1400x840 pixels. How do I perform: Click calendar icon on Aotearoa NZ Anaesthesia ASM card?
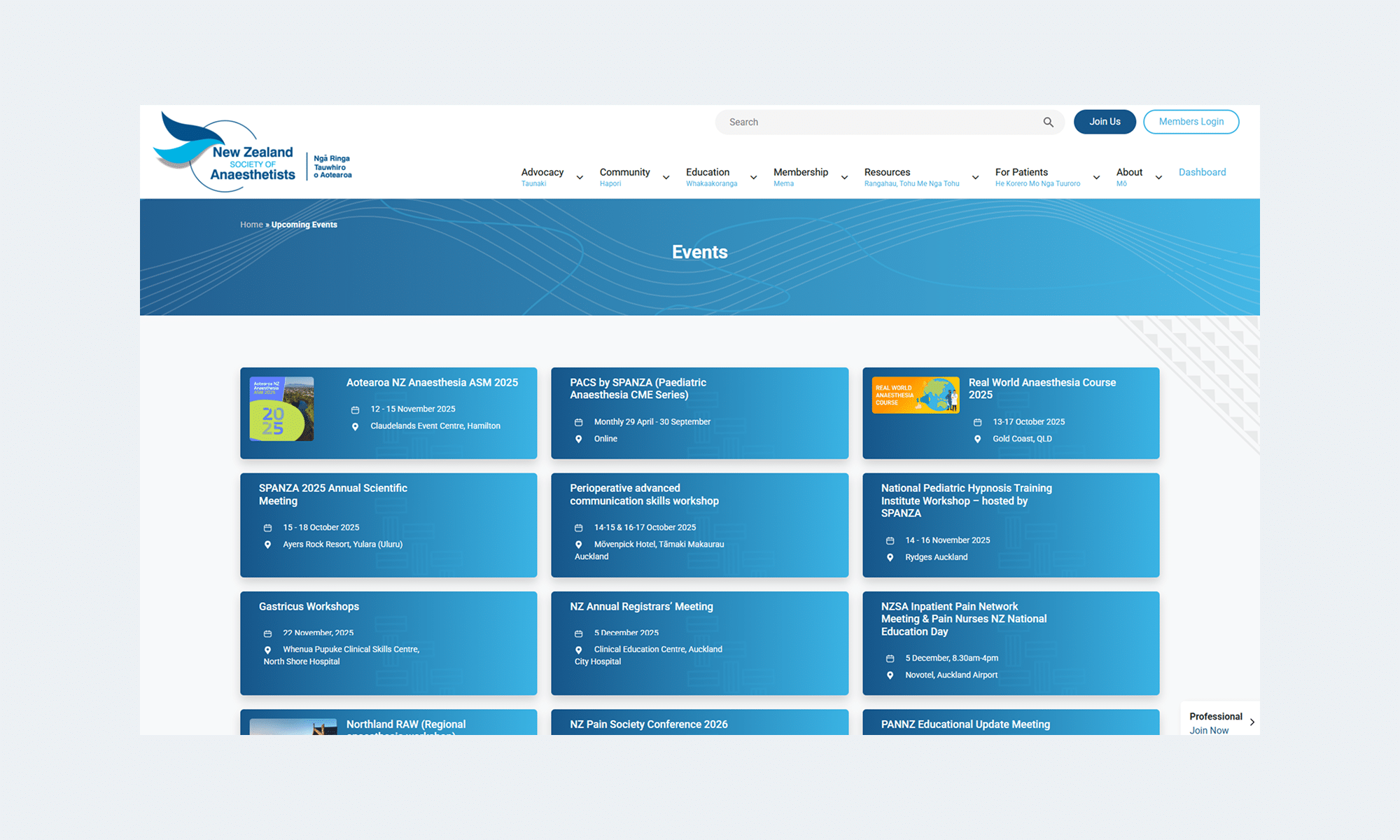355,409
